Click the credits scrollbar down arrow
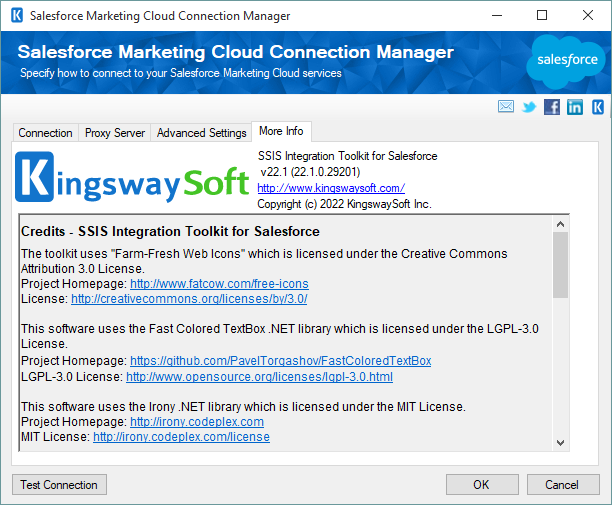Screen dimensions: 612x505 pos(560,443)
